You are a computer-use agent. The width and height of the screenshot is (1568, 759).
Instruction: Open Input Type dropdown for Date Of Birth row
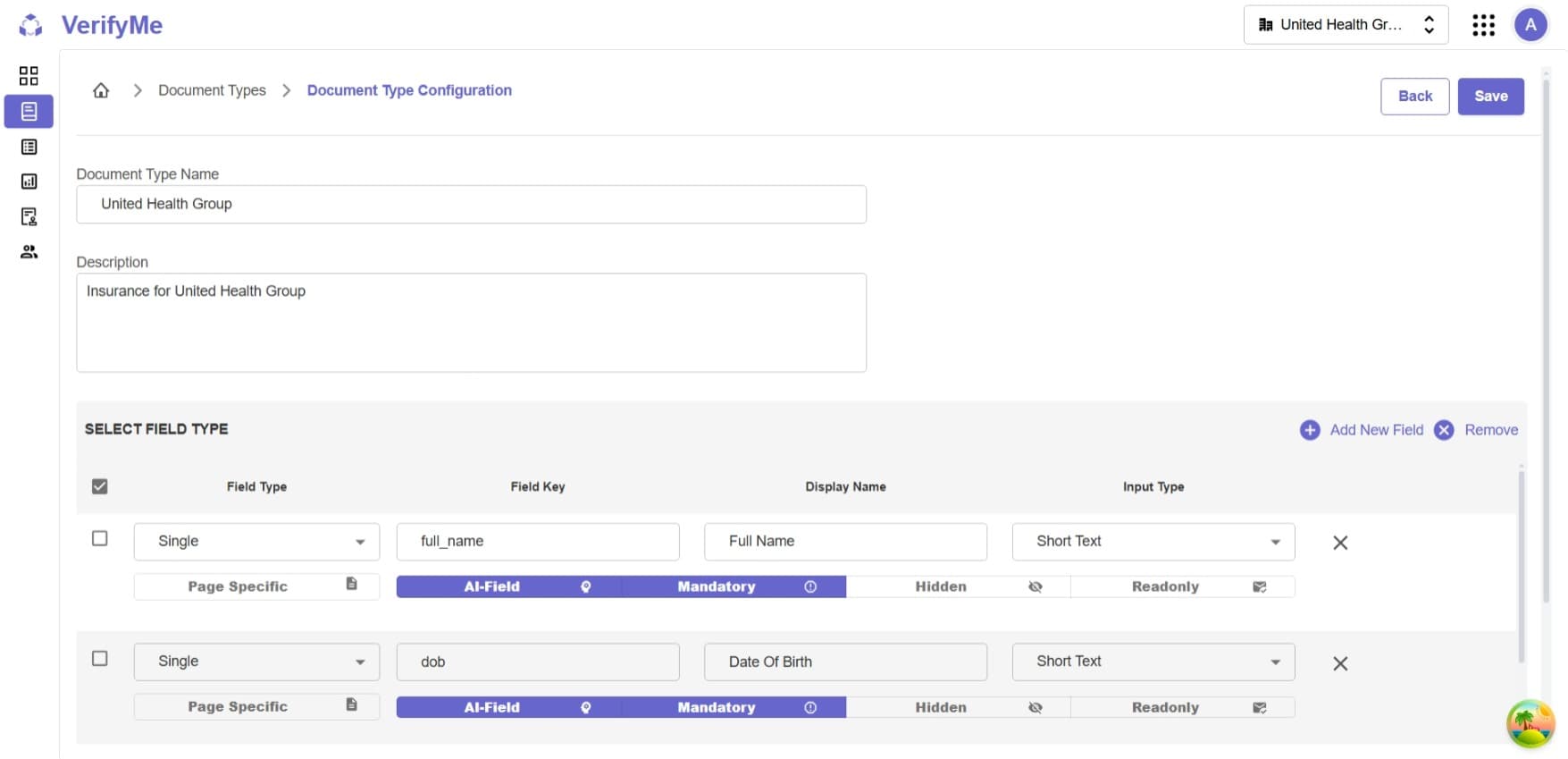[1153, 662]
